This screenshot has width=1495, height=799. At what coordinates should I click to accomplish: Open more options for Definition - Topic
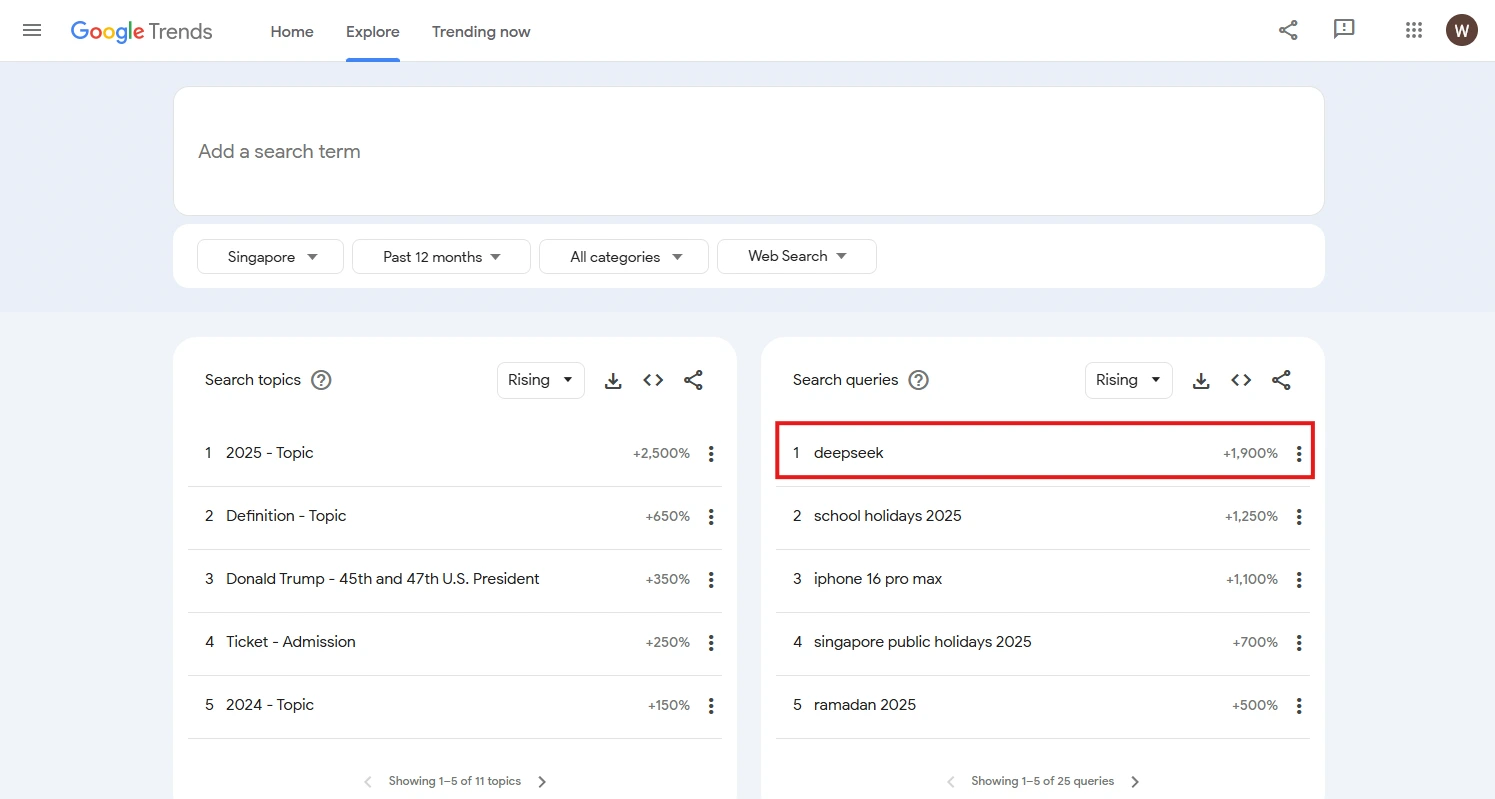[711, 517]
